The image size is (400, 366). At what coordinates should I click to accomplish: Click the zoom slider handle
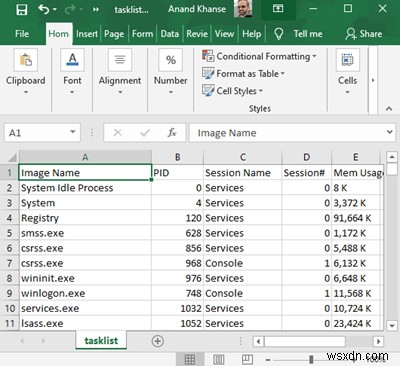pos(311,359)
